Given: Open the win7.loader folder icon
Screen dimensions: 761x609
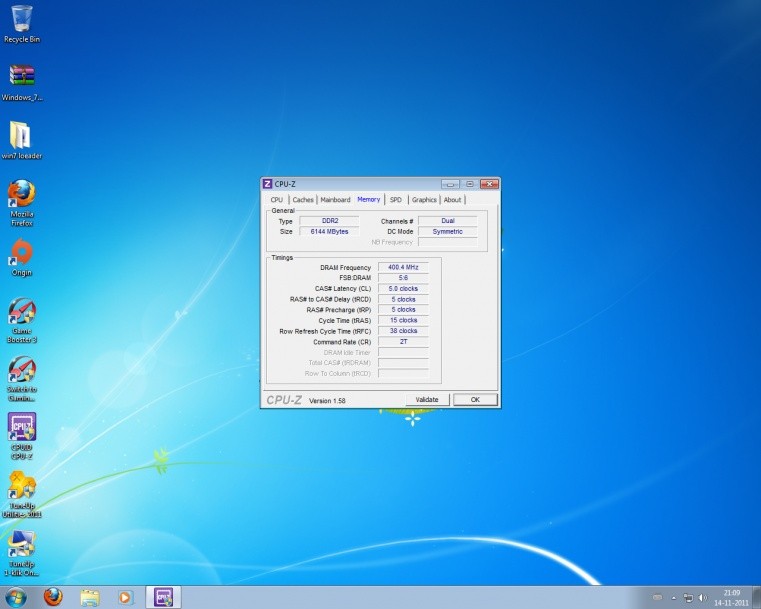Looking at the screenshot, I should pyautogui.click(x=21, y=136).
